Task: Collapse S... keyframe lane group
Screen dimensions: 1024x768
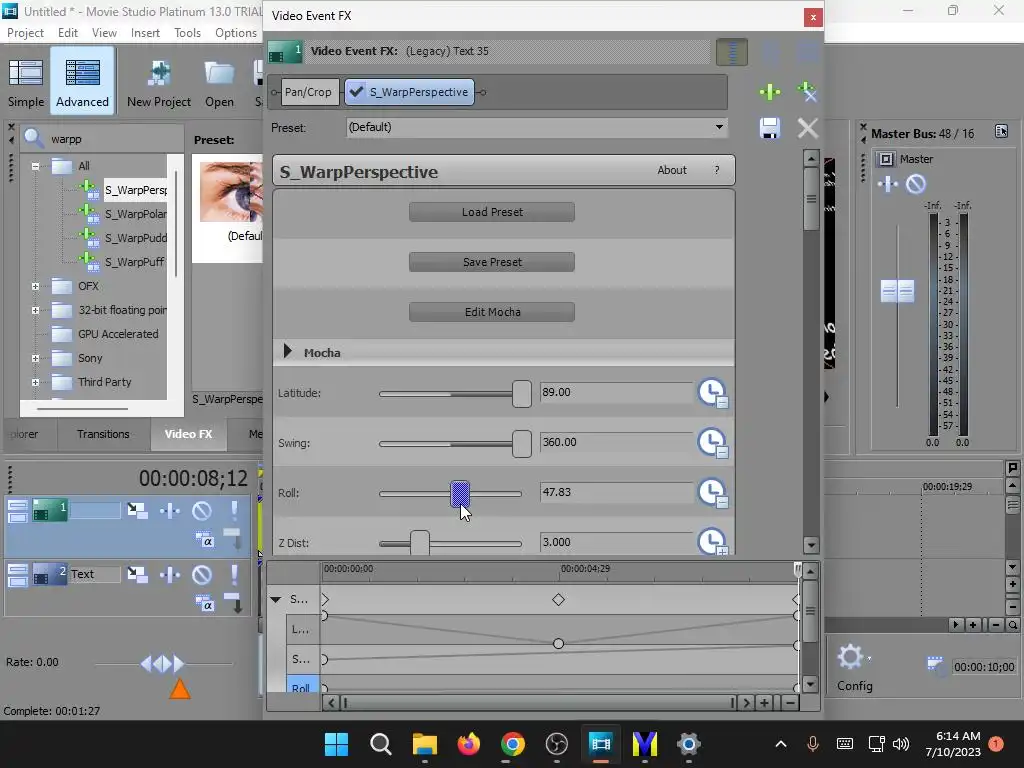Action: [x=276, y=599]
